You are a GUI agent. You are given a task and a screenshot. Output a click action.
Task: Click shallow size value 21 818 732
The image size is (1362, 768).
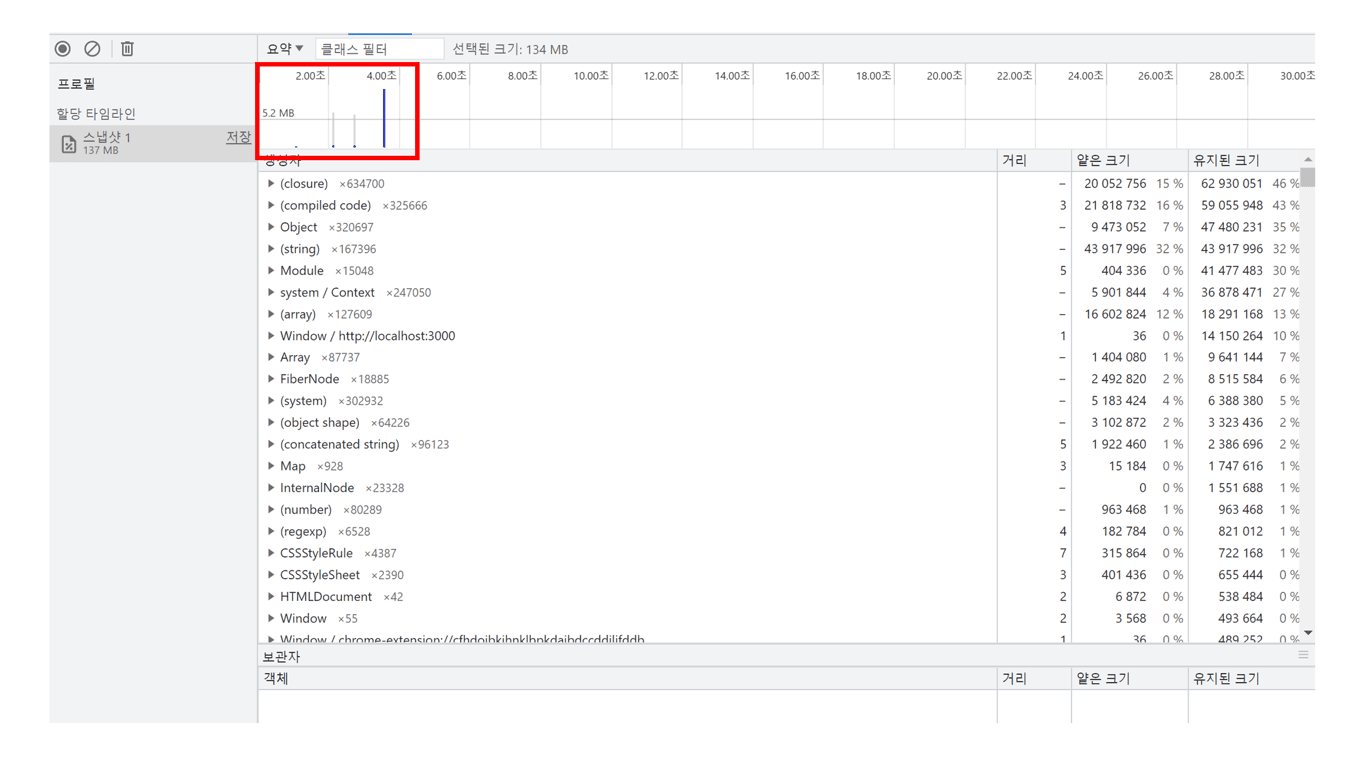pos(1115,206)
